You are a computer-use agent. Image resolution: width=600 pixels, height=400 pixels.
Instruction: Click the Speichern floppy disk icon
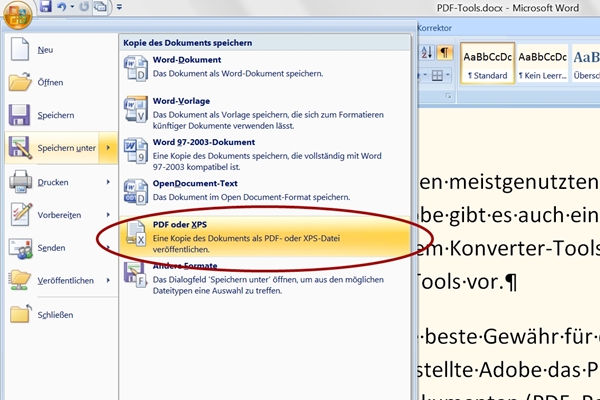click(x=19, y=114)
